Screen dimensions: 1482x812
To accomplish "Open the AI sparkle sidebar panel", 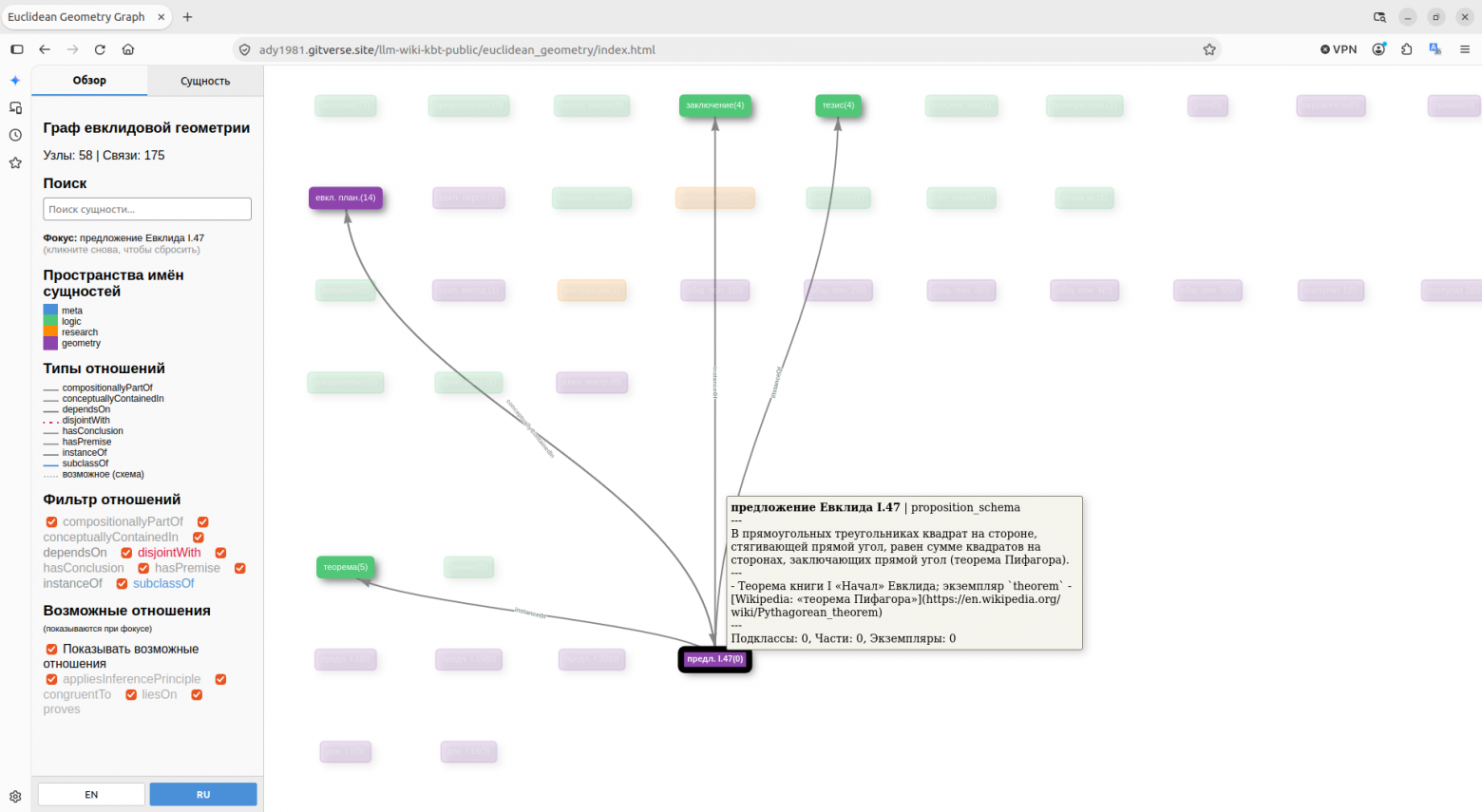I will [x=15, y=81].
